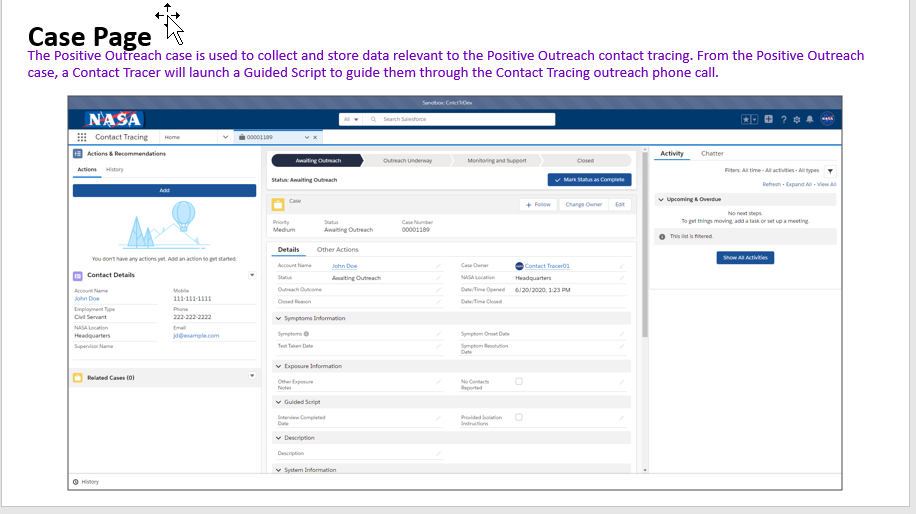The height and width of the screenshot is (514, 916).
Task: Click the Related Cases folder icon
Action: (x=78, y=378)
